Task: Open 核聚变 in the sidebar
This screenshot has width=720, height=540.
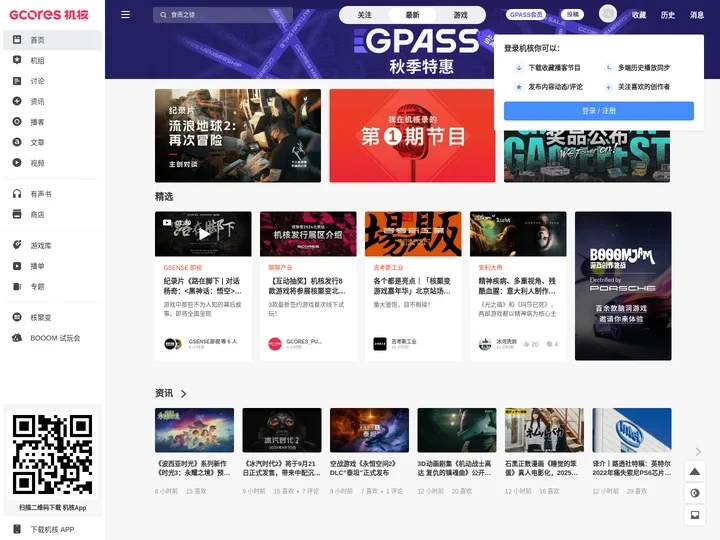Action: coord(52,317)
